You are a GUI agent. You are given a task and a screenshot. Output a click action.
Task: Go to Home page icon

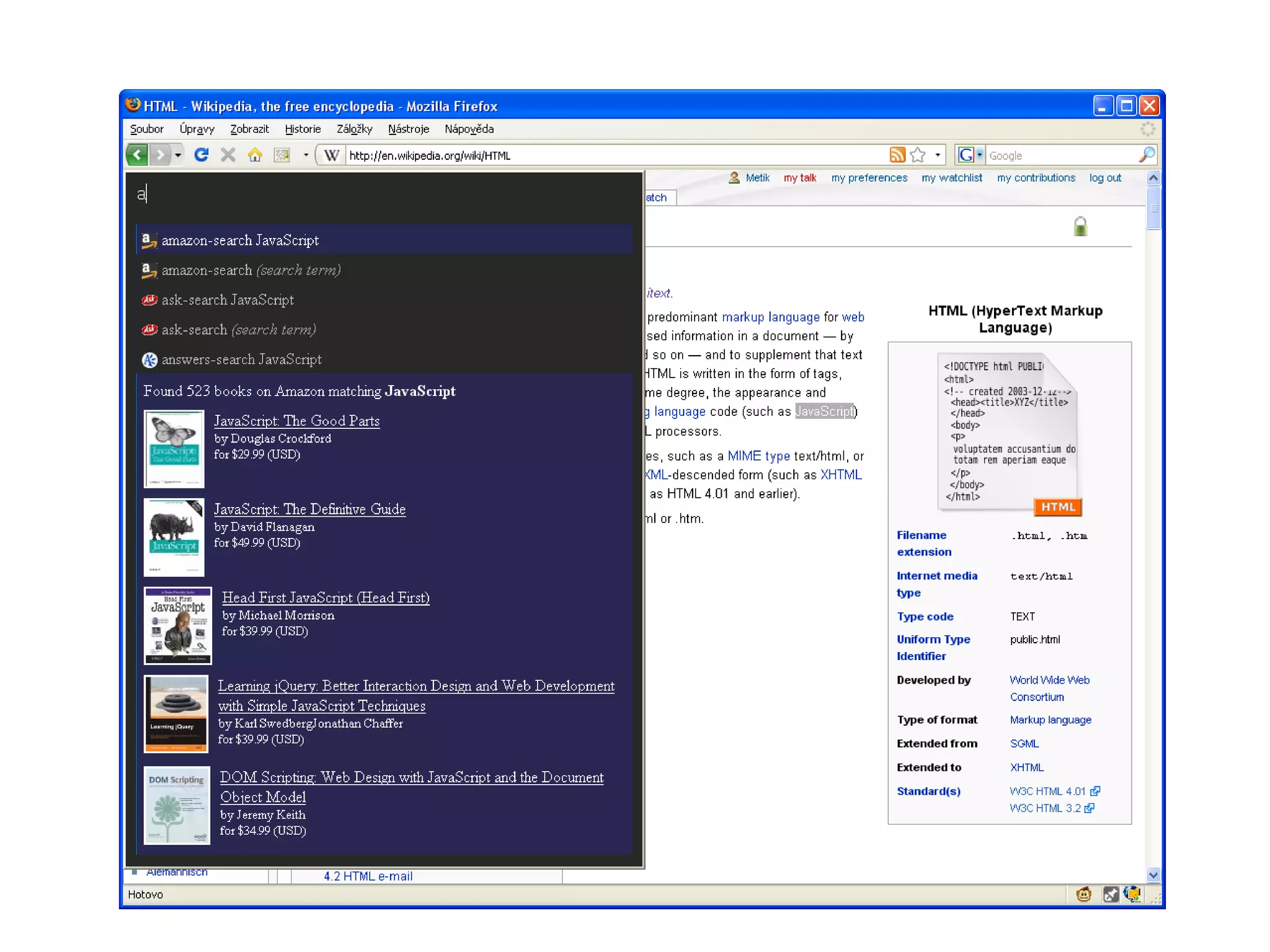255,155
